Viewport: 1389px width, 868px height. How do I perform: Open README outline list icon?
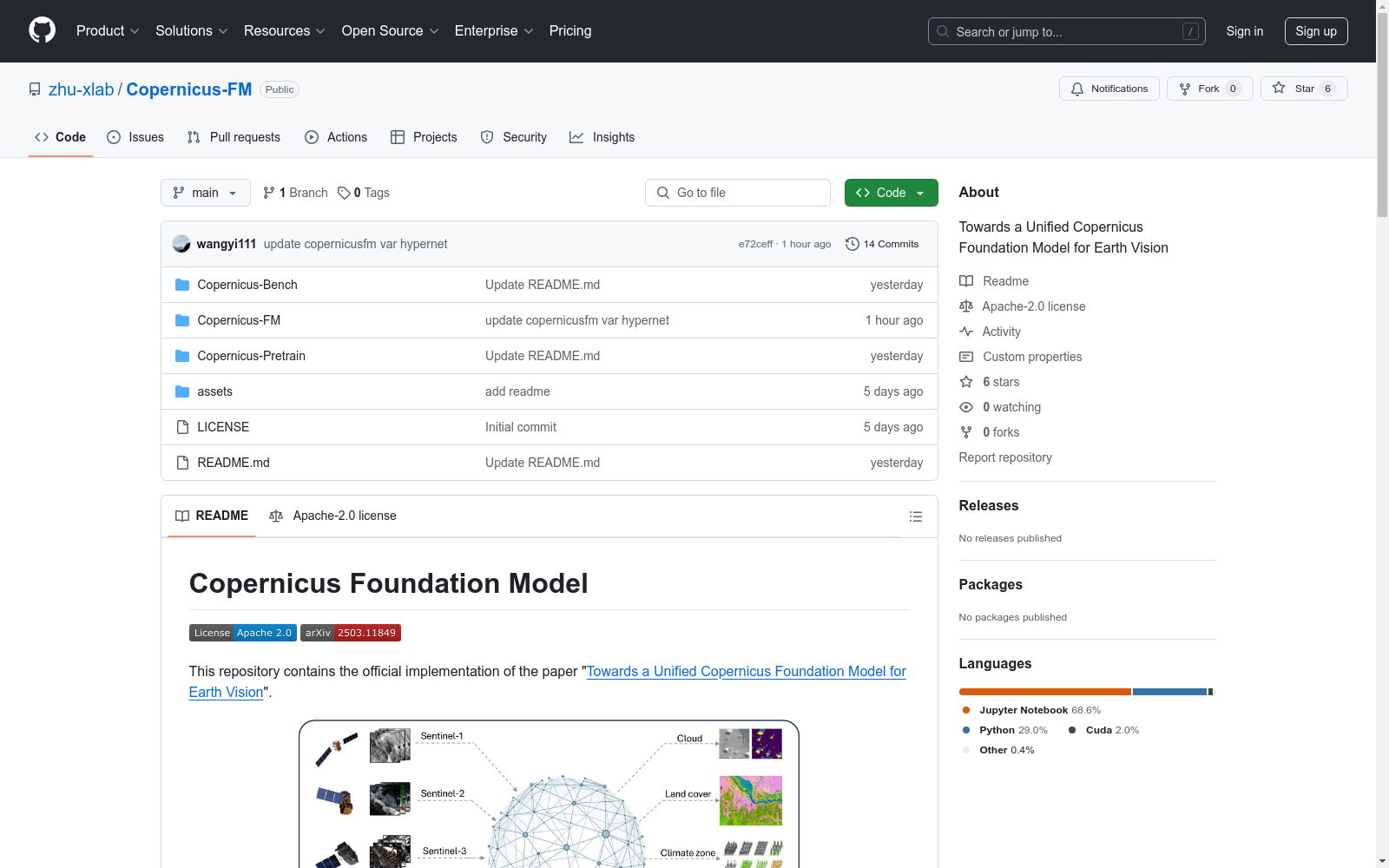coord(915,516)
